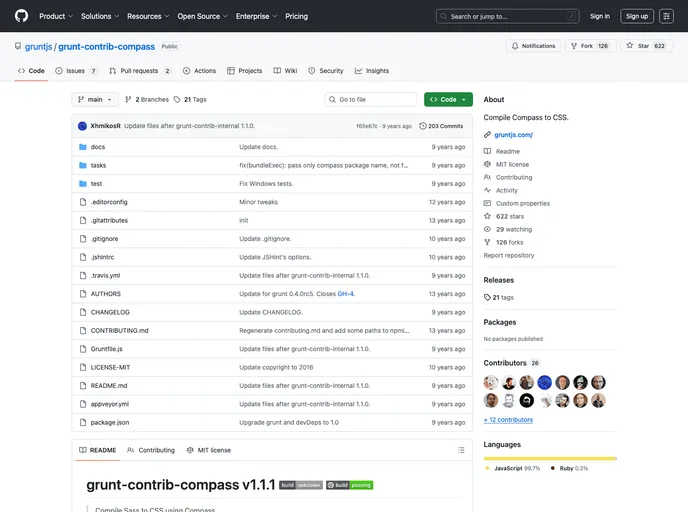Expand the Open Source menu
The image size is (688, 512).
click(x=202, y=16)
